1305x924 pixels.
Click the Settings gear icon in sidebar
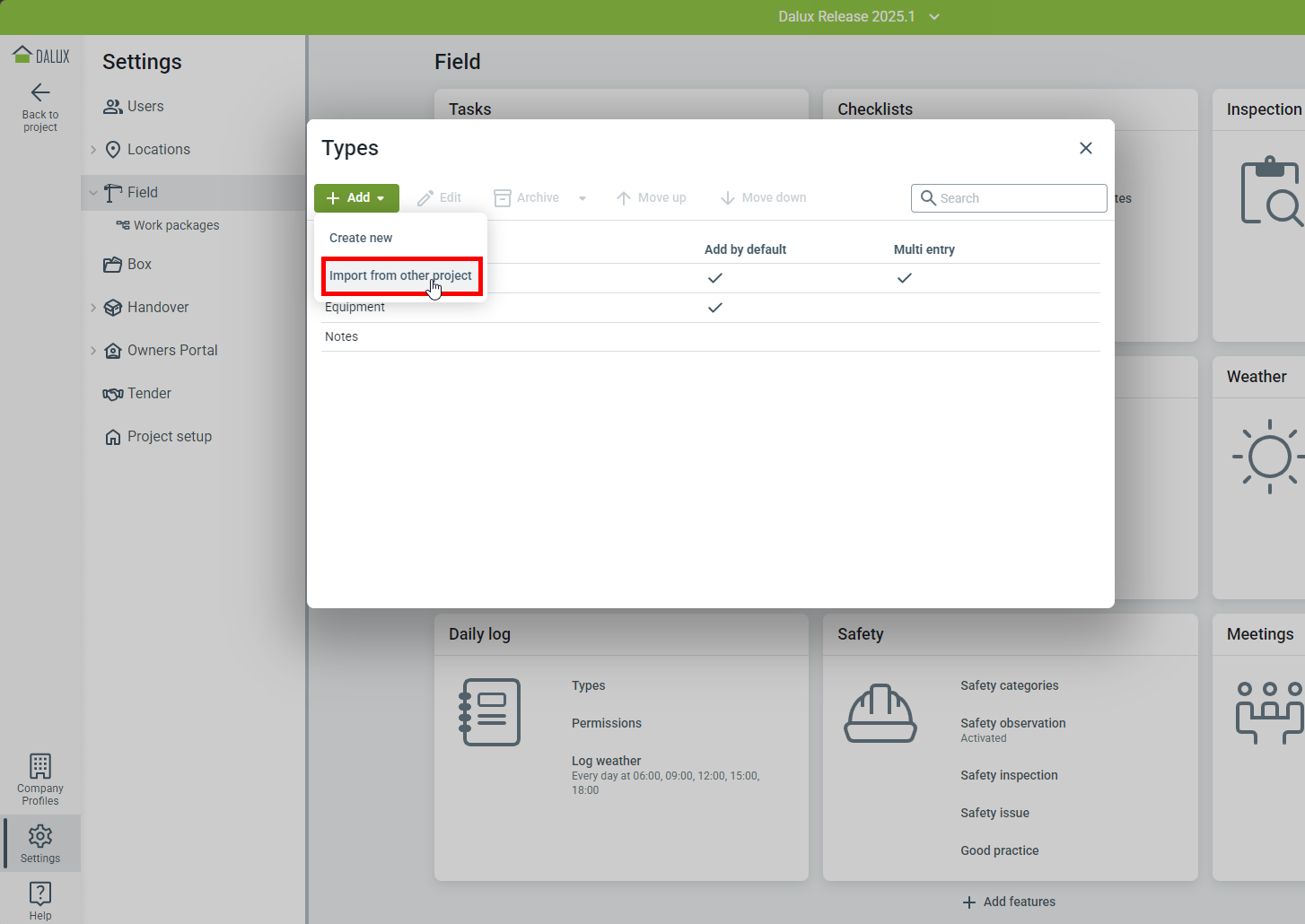click(x=40, y=836)
